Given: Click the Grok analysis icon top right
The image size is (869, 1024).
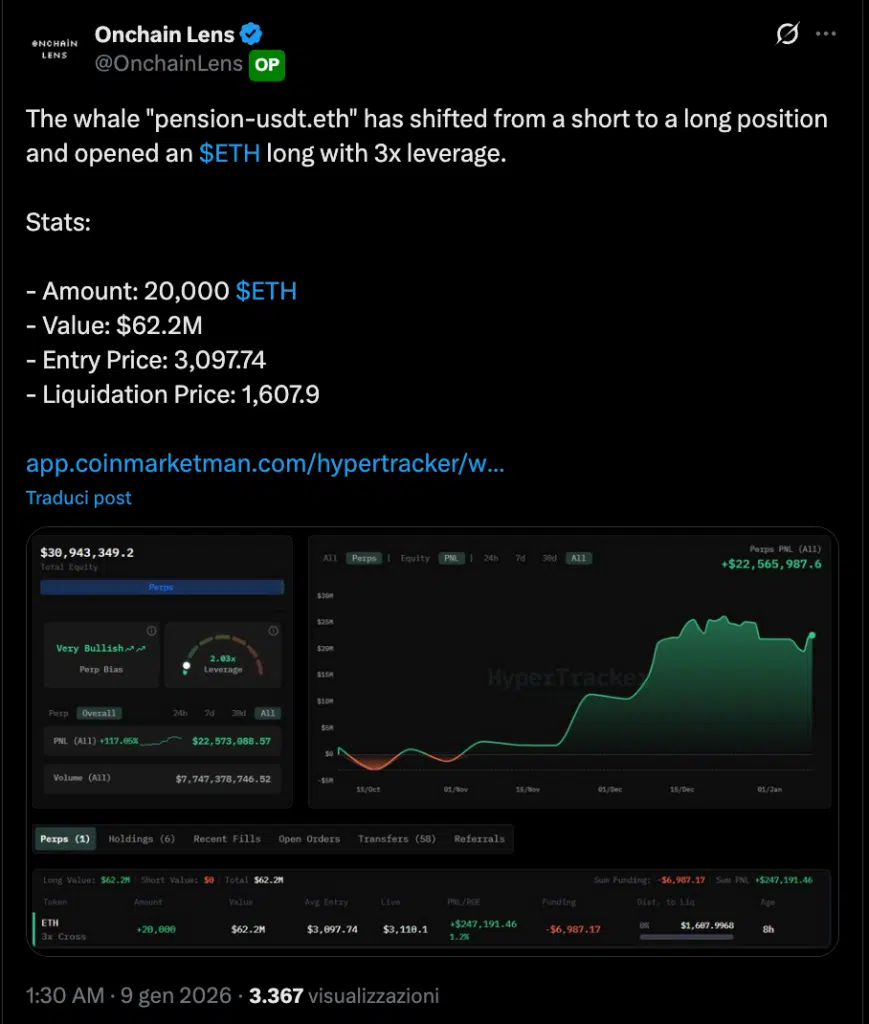Looking at the screenshot, I should click(x=788, y=33).
